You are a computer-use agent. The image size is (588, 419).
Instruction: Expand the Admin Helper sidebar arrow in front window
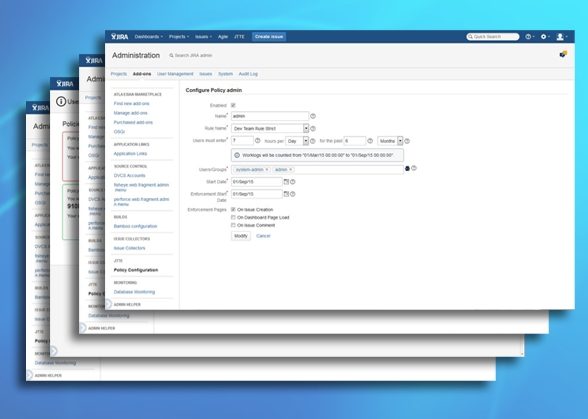click(x=108, y=303)
